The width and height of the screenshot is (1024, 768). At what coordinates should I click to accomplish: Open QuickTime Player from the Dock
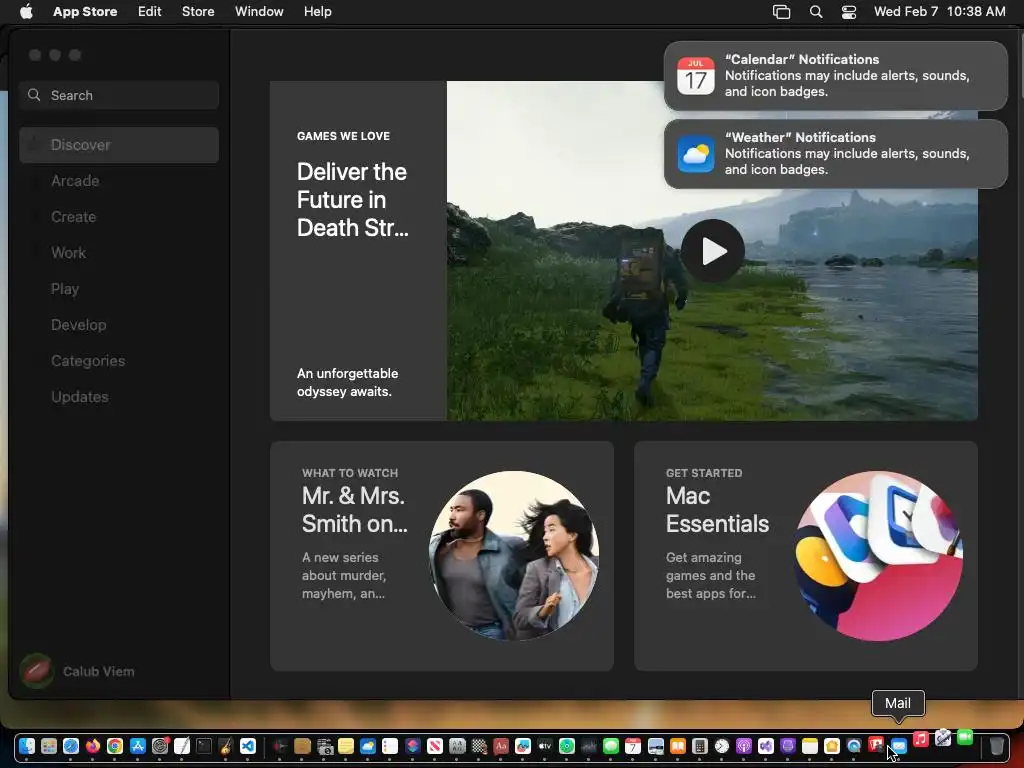854,746
